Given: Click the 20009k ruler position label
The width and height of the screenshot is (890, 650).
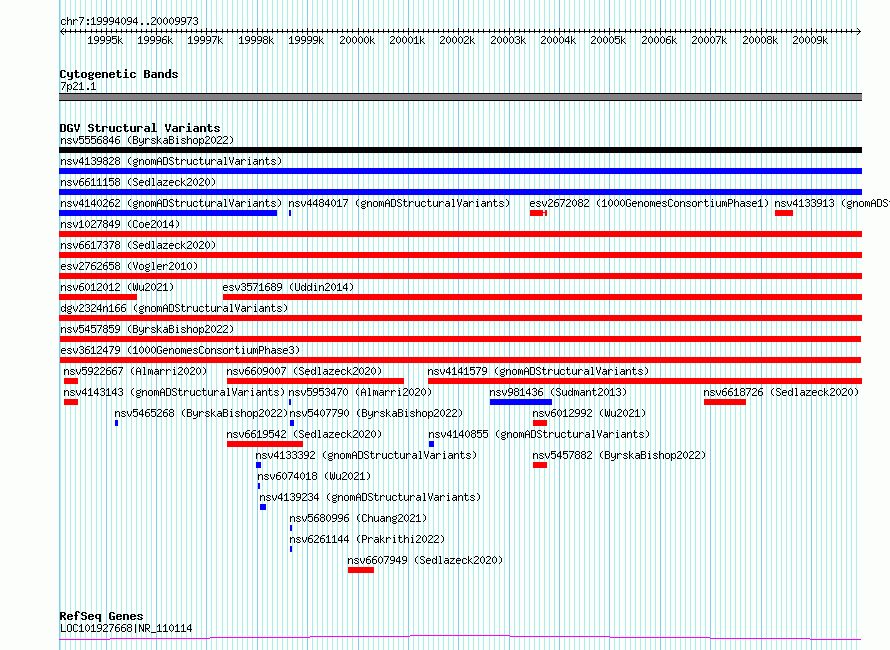Looking at the screenshot, I should [x=810, y=41].
